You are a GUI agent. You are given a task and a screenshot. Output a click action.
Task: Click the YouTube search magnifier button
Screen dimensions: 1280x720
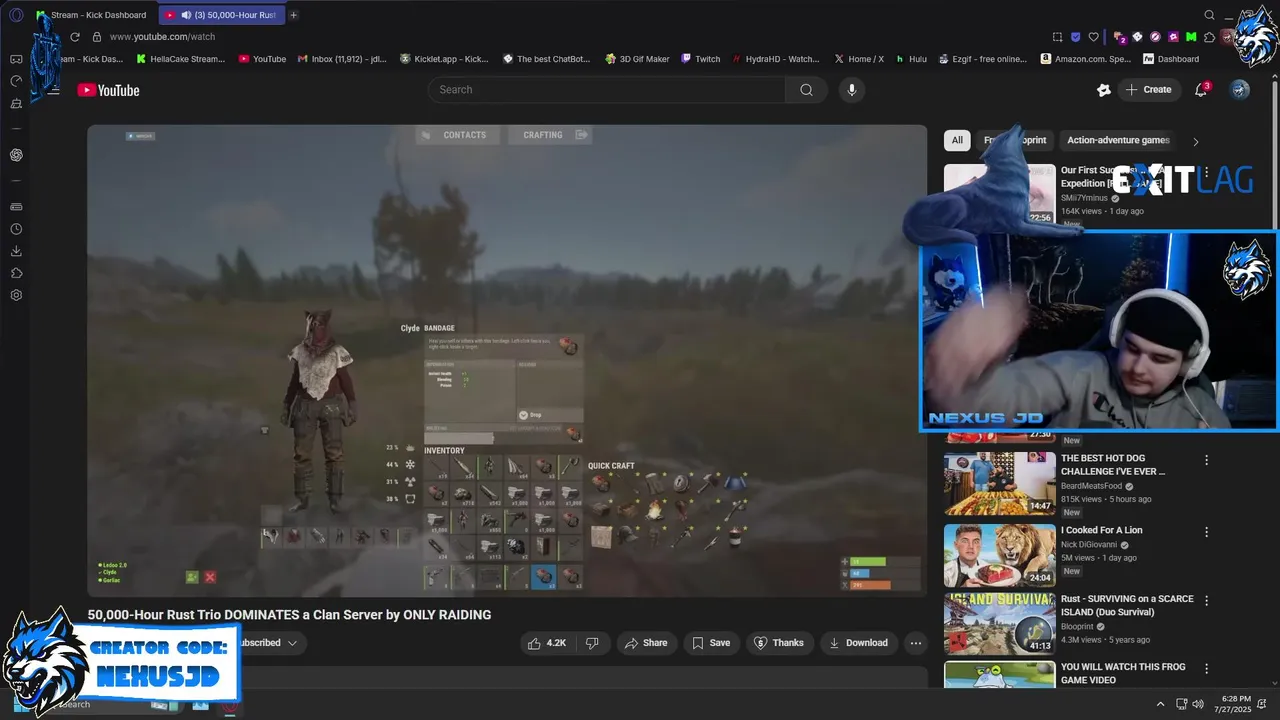[x=806, y=90]
